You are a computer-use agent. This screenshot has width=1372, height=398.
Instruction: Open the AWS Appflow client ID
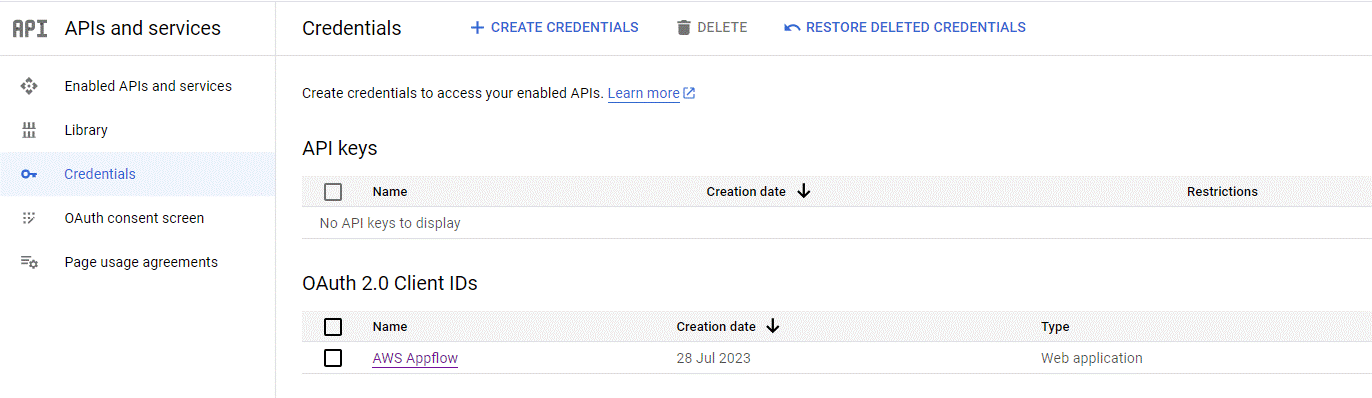[415, 358]
